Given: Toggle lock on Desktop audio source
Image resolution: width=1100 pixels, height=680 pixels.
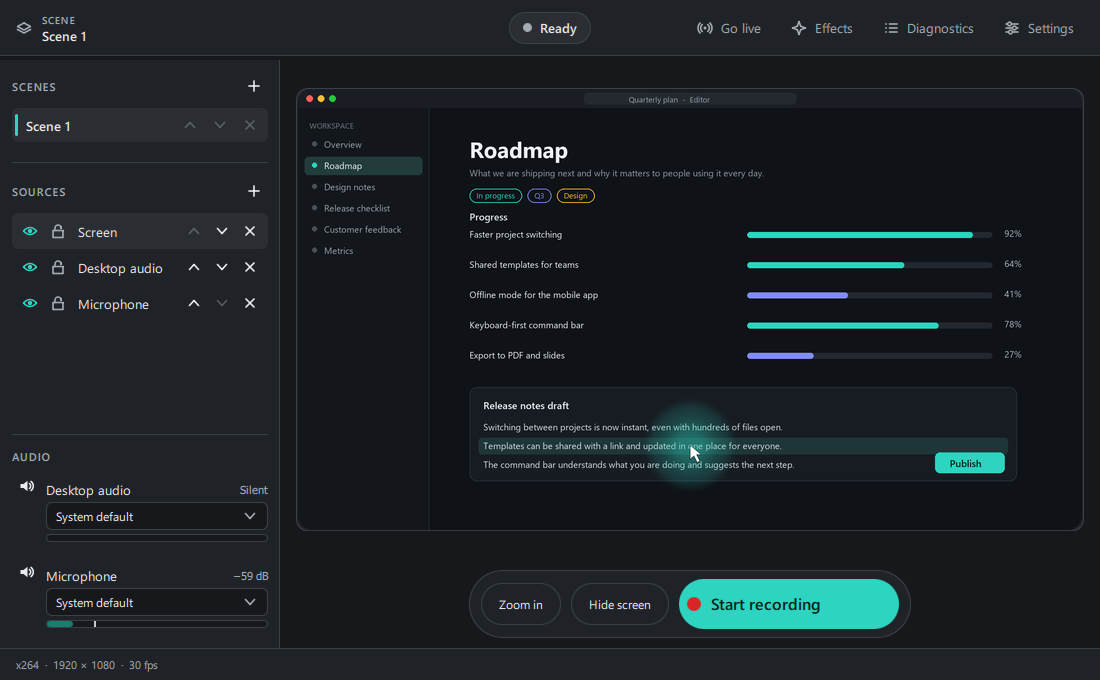Looking at the screenshot, I should pyautogui.click(x=58, y=267).
